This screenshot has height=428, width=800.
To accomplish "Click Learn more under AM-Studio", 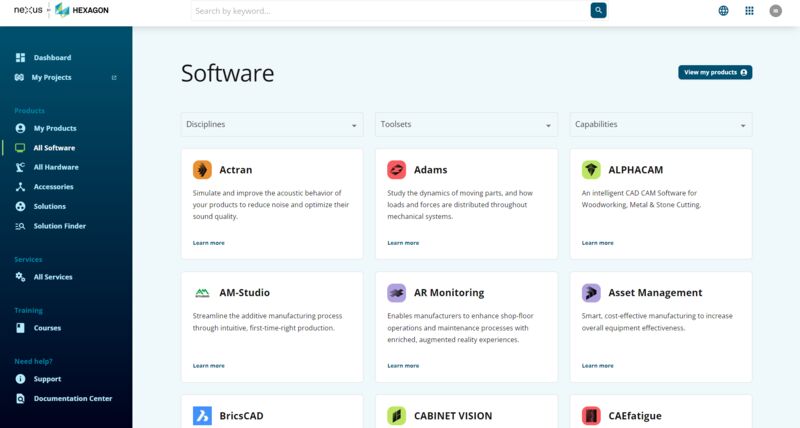I will (208, 366).
